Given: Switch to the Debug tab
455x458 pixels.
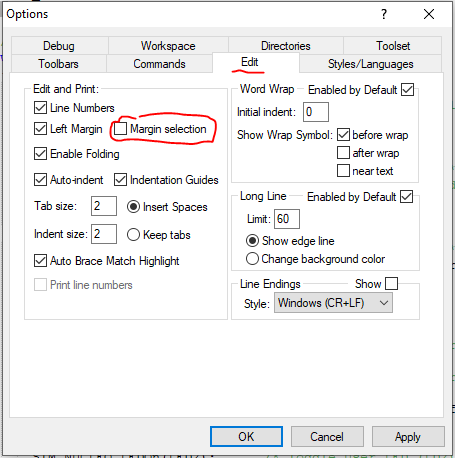Looking at the screenshot, I should (x=59, y=46).
